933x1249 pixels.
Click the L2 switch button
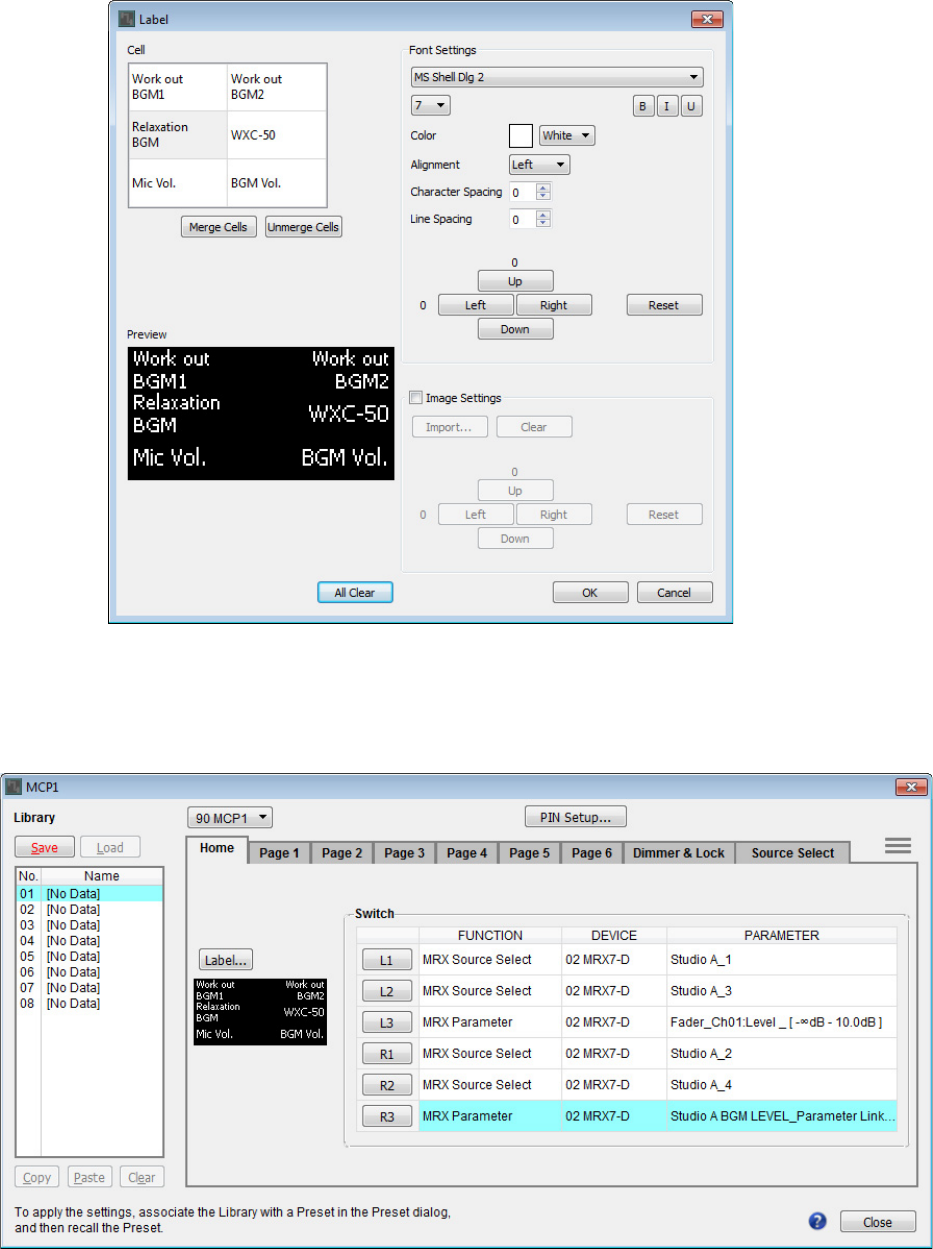(x=386, y=992)
